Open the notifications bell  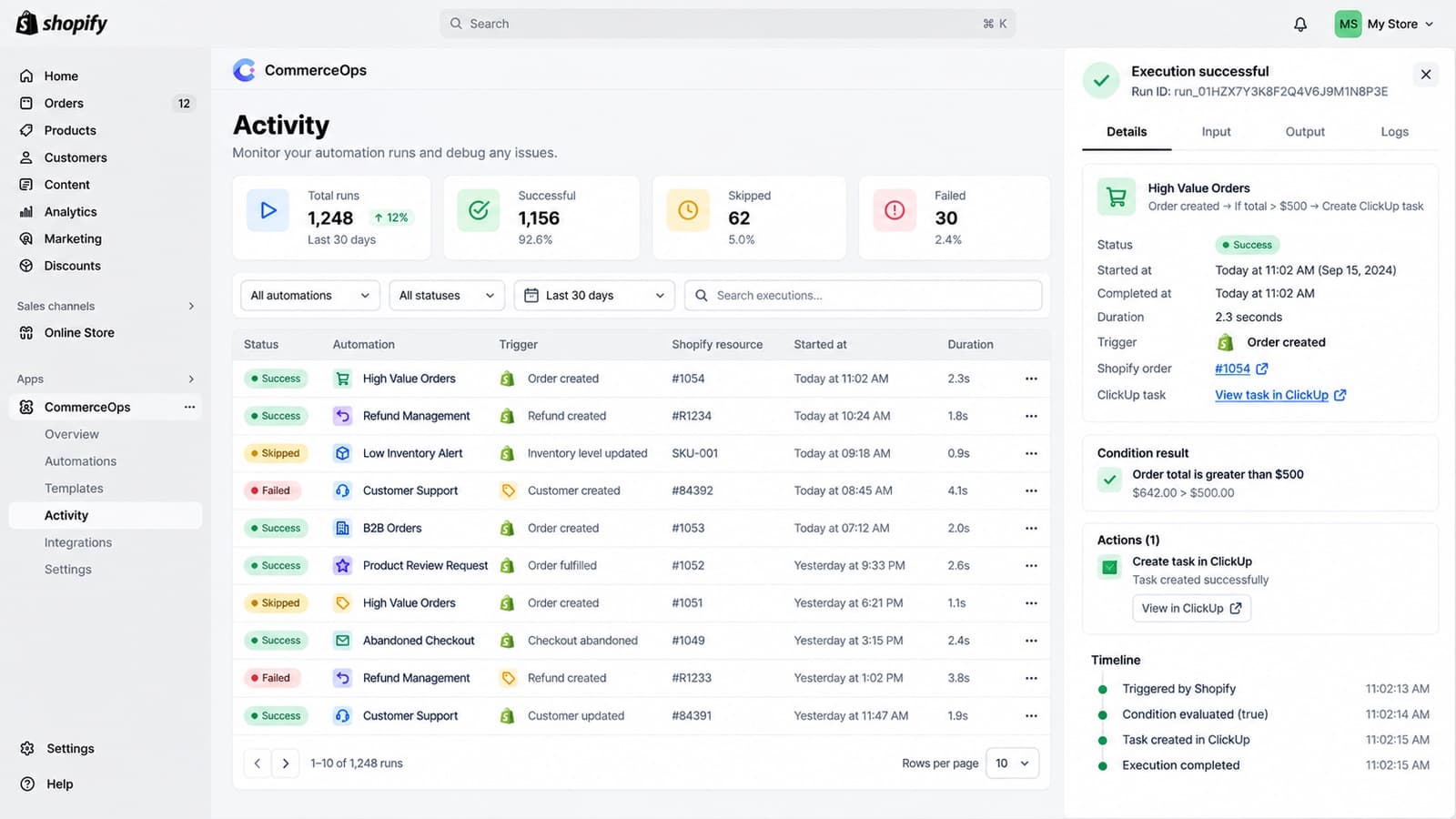(1300, 25)
